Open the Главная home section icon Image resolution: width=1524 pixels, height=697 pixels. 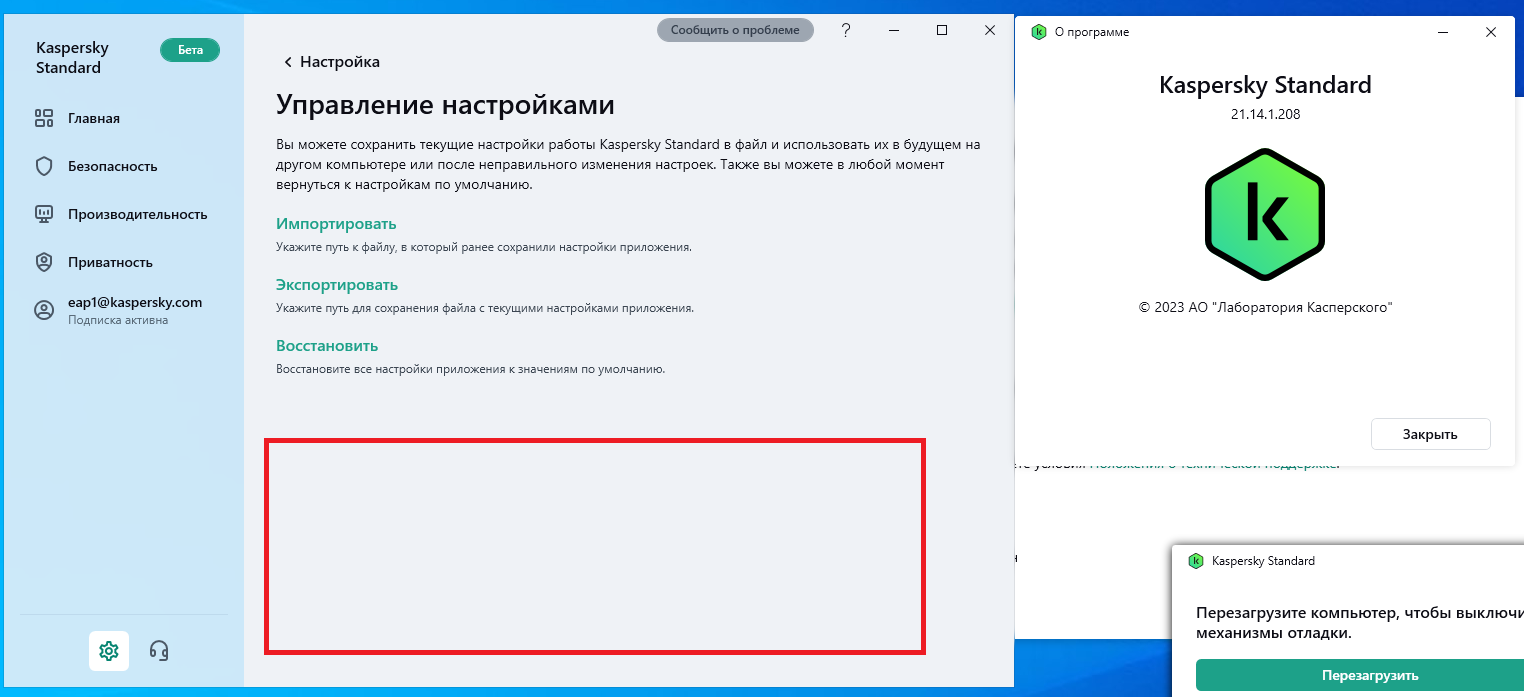tap(44, 119)
